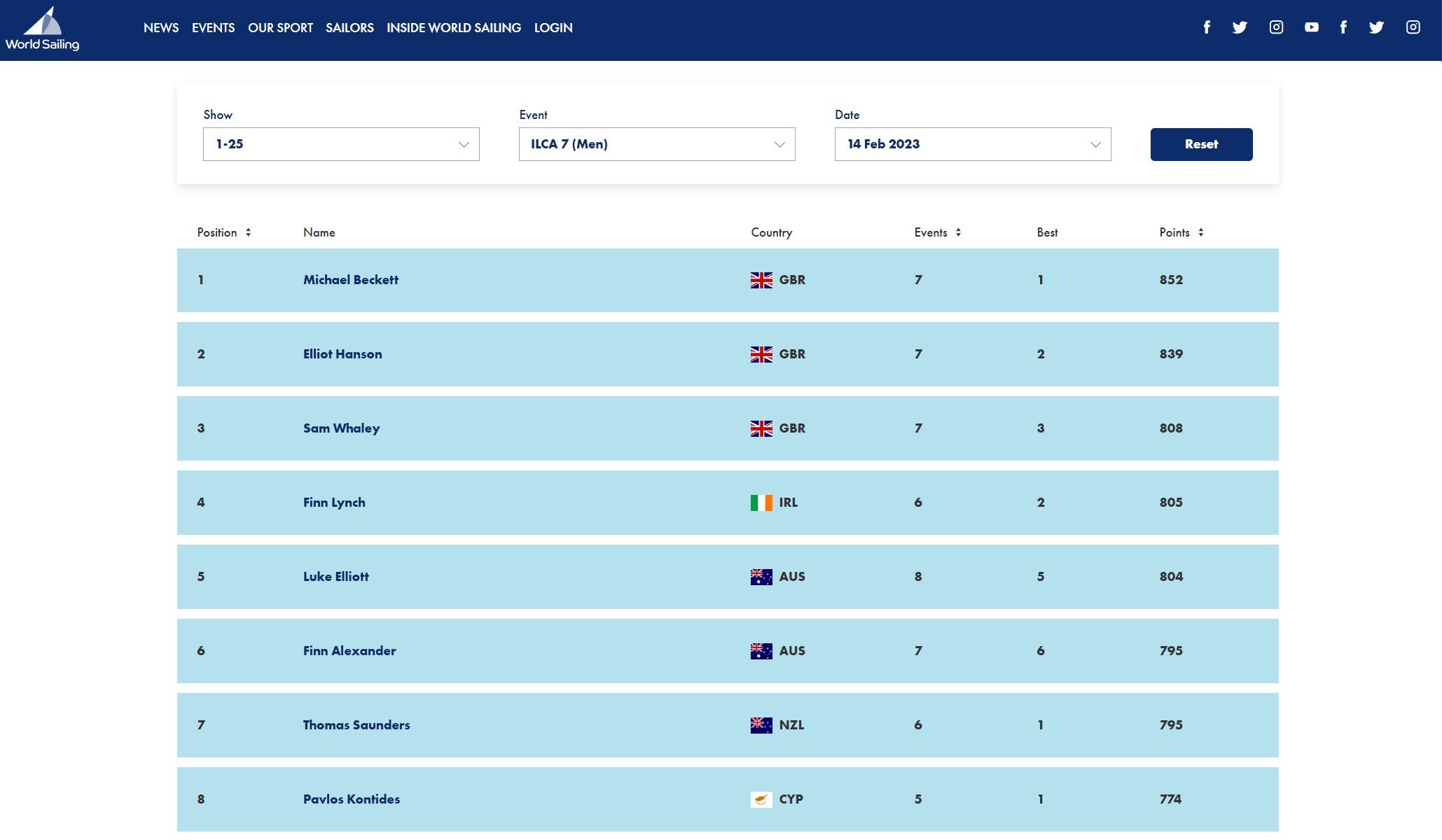Screen dimensions: 1442x840
Task: Click the Irish flag for Finn Lynch
Action: pyautogui.click(x=761, y=503)
